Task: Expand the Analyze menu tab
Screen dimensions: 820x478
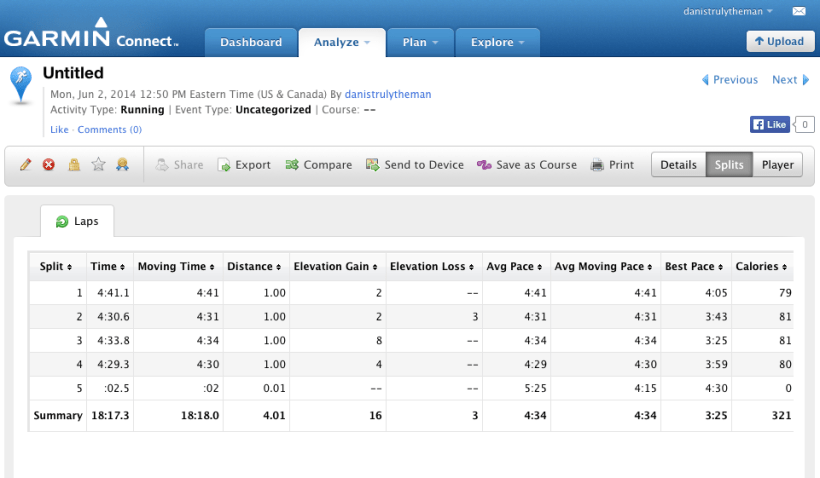Action: coord(342,42)
